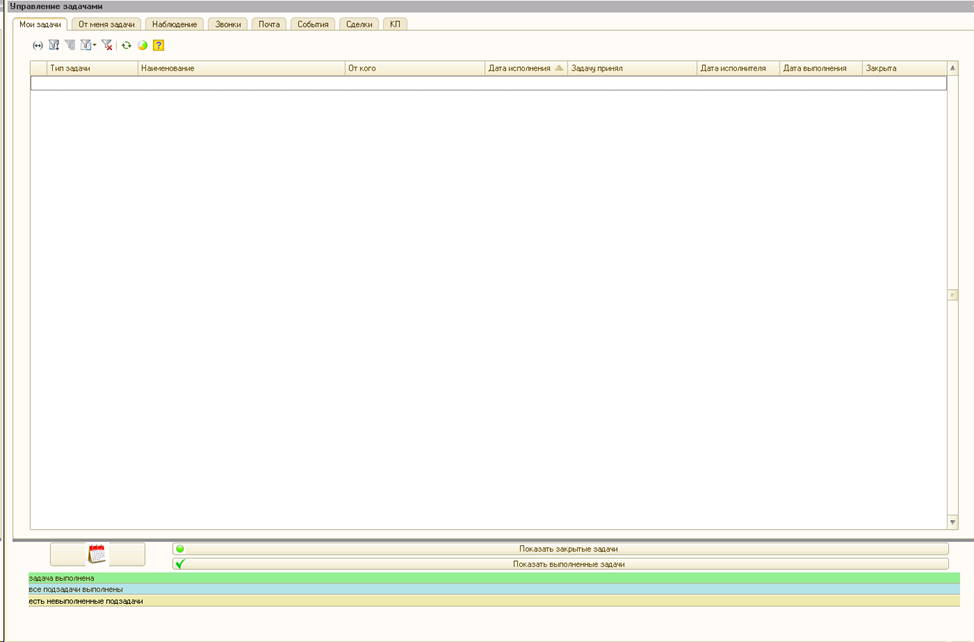974x642 pixels.
Task: Click the Задачу принял column header
Action: coord(632,68)
